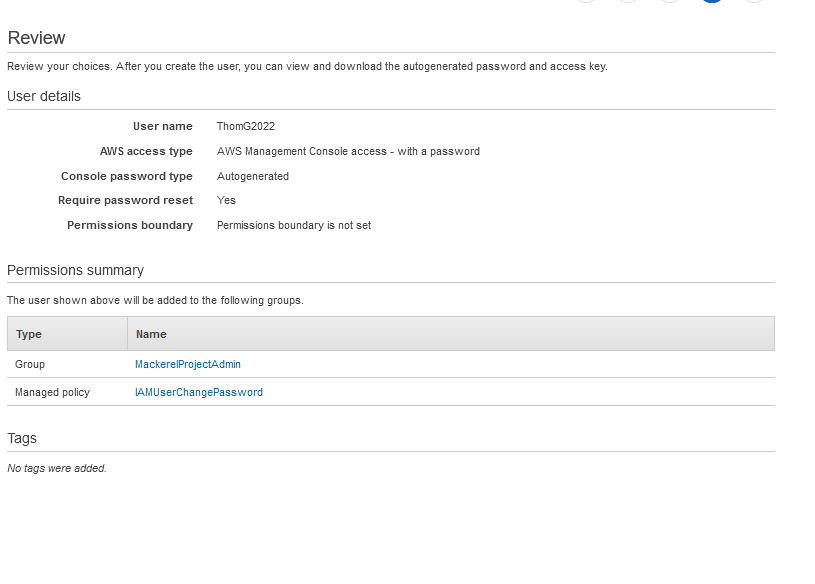The width and height of the screenshot is (815, 584).
Task: Click the Group cell in Type column
Action: (30, 365)
